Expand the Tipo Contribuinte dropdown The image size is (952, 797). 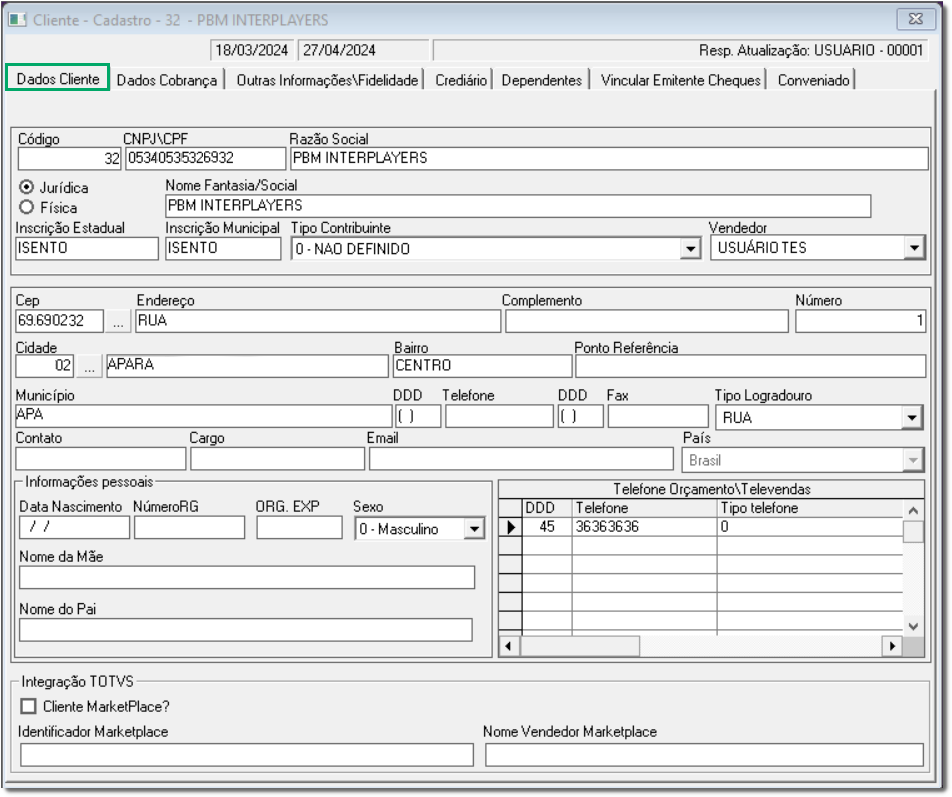(690, 248)
